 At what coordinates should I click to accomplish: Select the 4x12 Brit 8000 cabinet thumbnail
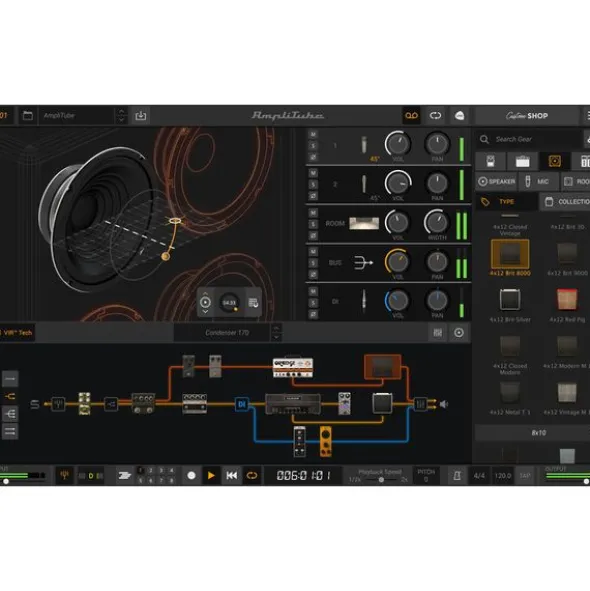point(510,254)
